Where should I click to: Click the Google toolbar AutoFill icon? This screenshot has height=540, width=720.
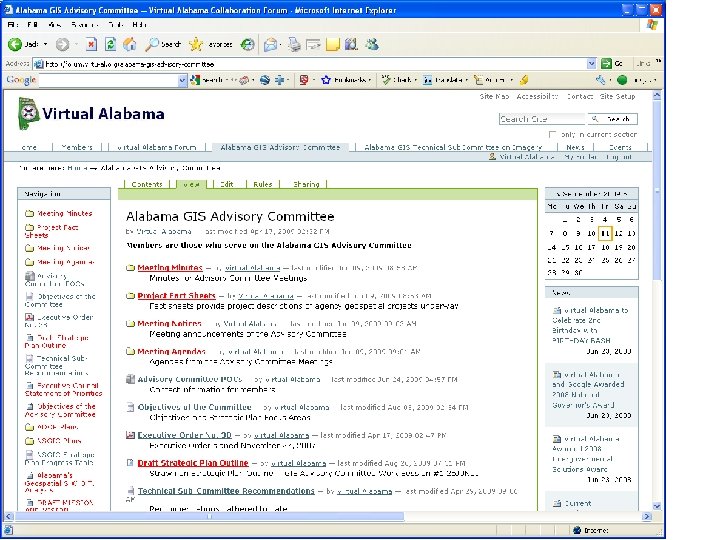[478, 80]
